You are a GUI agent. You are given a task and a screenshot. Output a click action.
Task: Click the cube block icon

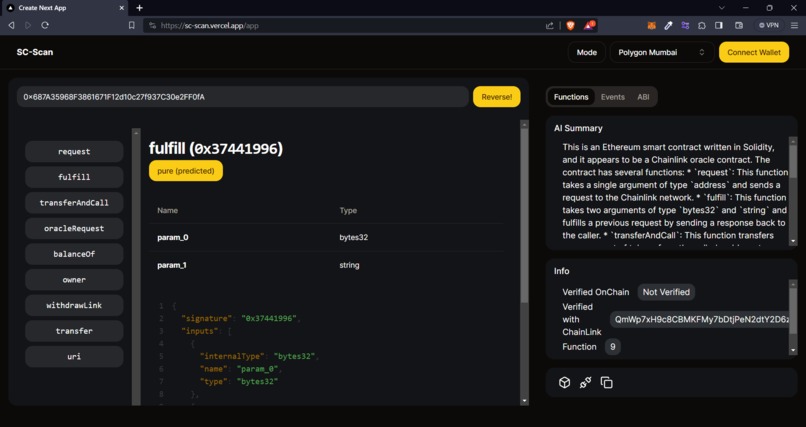(x=564, y=382)
